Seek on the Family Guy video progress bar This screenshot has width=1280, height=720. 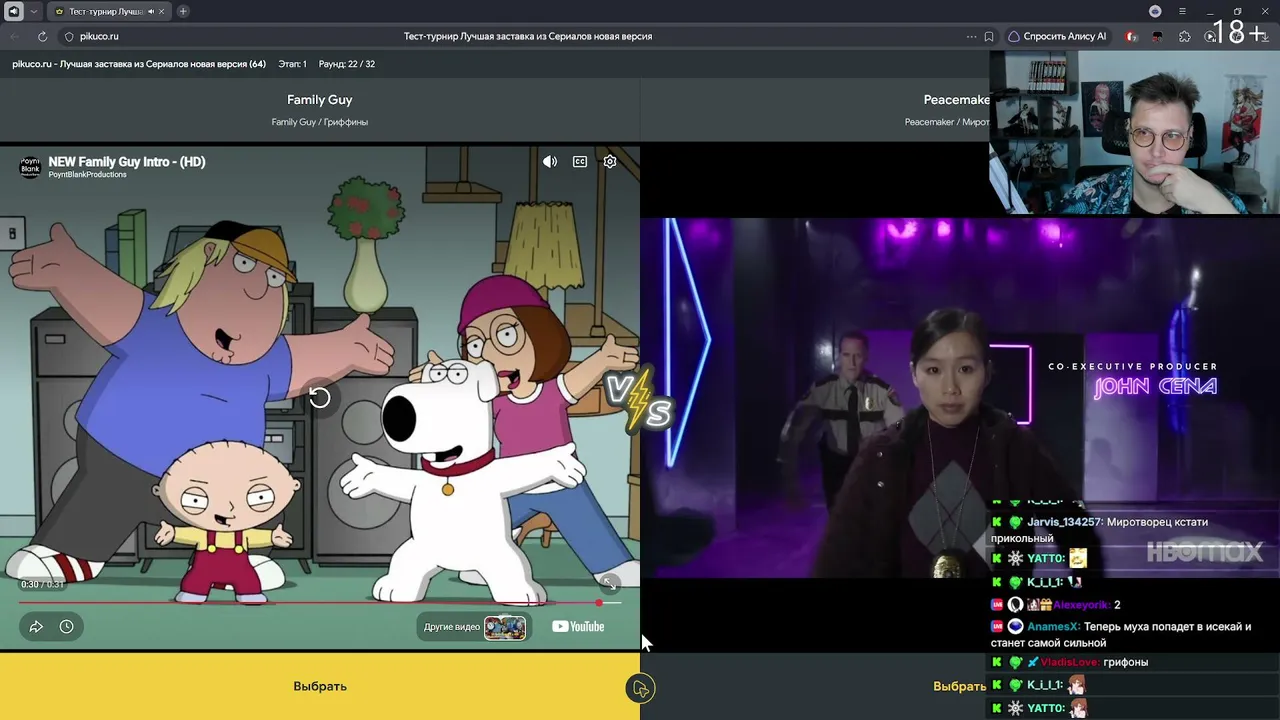pyautogui.click(x=320, y=603)
